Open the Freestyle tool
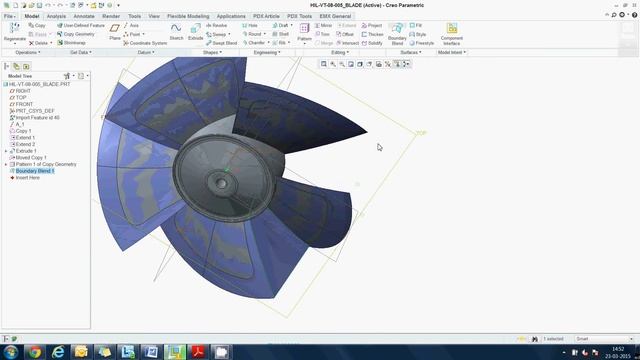640x360 pixels. pos(422,43)
